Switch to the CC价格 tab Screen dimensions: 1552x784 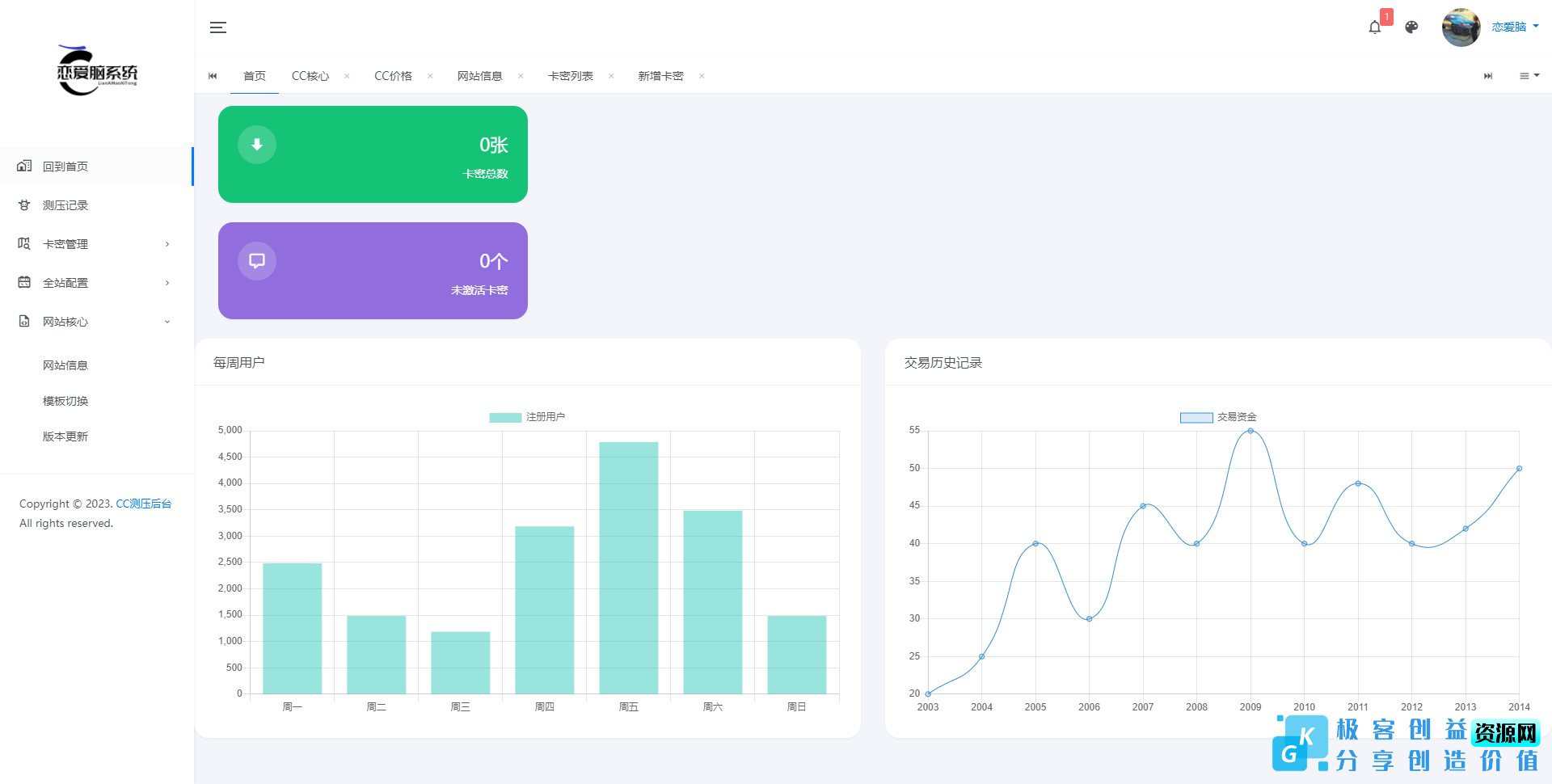pyautogui.click(x=393, y=76)
